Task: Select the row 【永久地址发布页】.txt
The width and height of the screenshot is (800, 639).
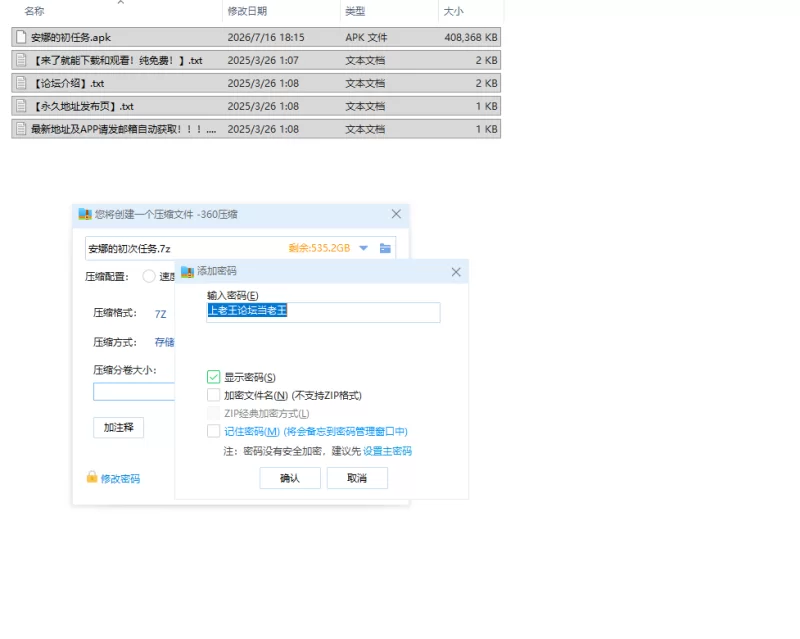Action: coord(256,106)
